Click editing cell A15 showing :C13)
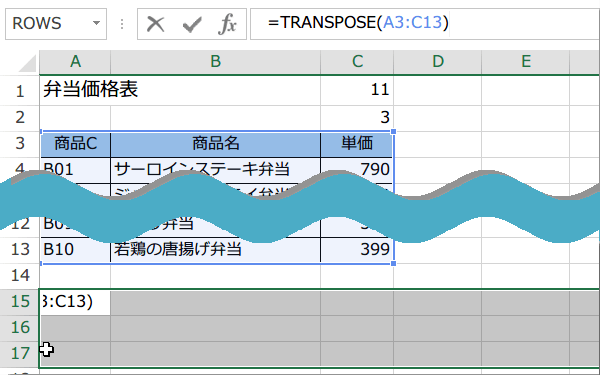The width and height of the screenshot is (600, 375). (75, 302)
